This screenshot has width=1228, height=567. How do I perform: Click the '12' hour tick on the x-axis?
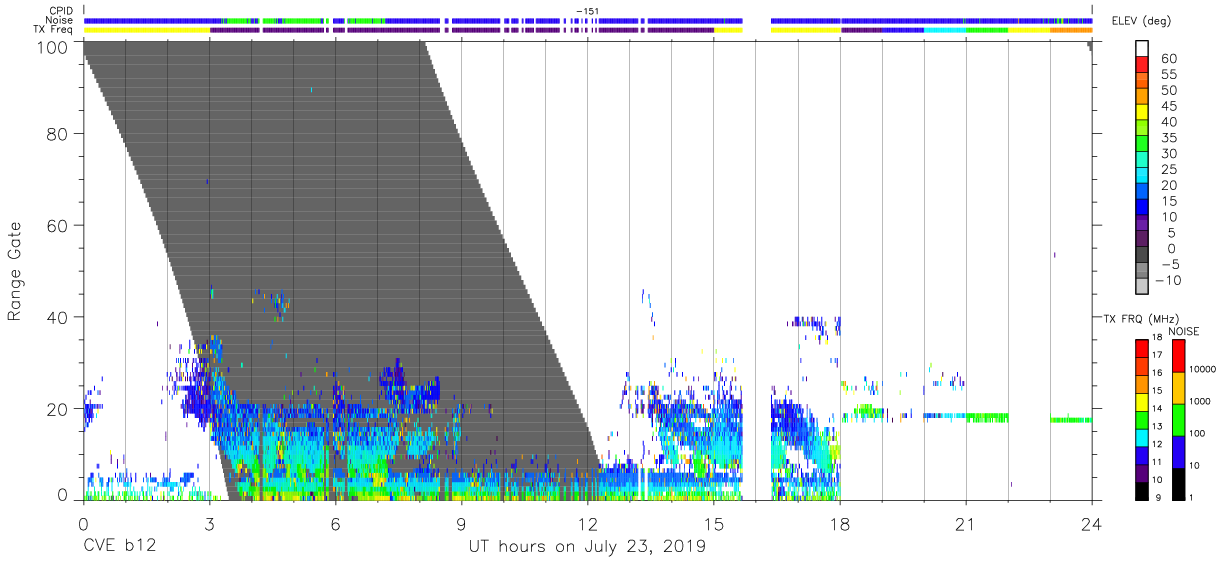point(587,524)
